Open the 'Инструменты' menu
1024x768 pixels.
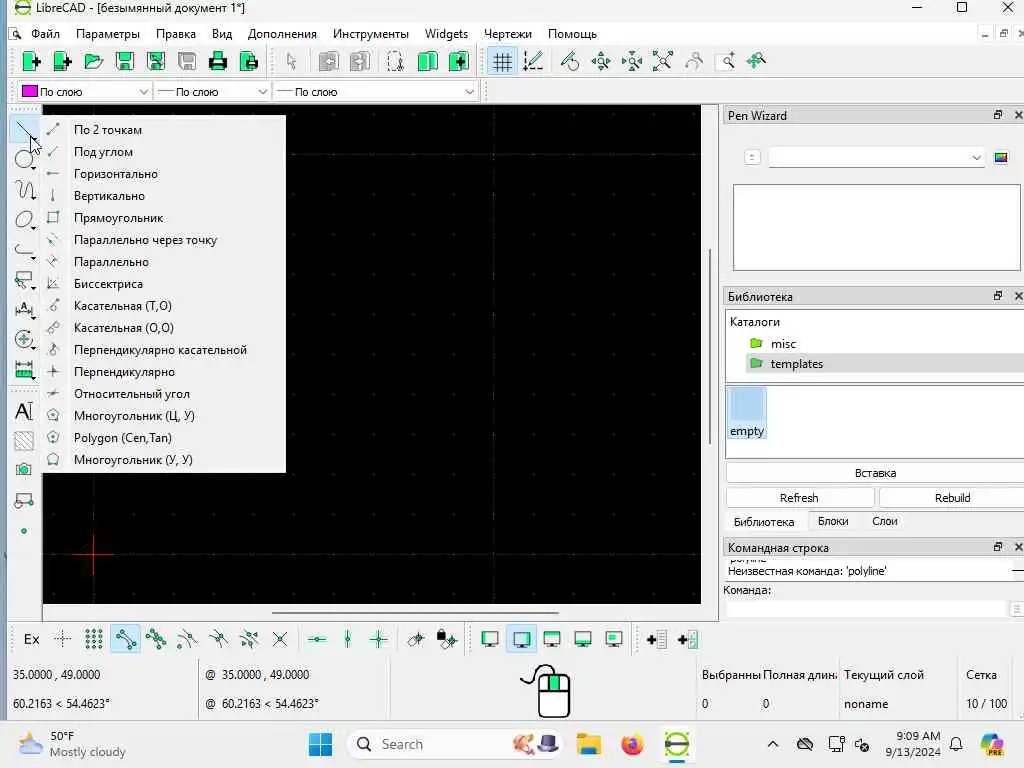[370, 34]
